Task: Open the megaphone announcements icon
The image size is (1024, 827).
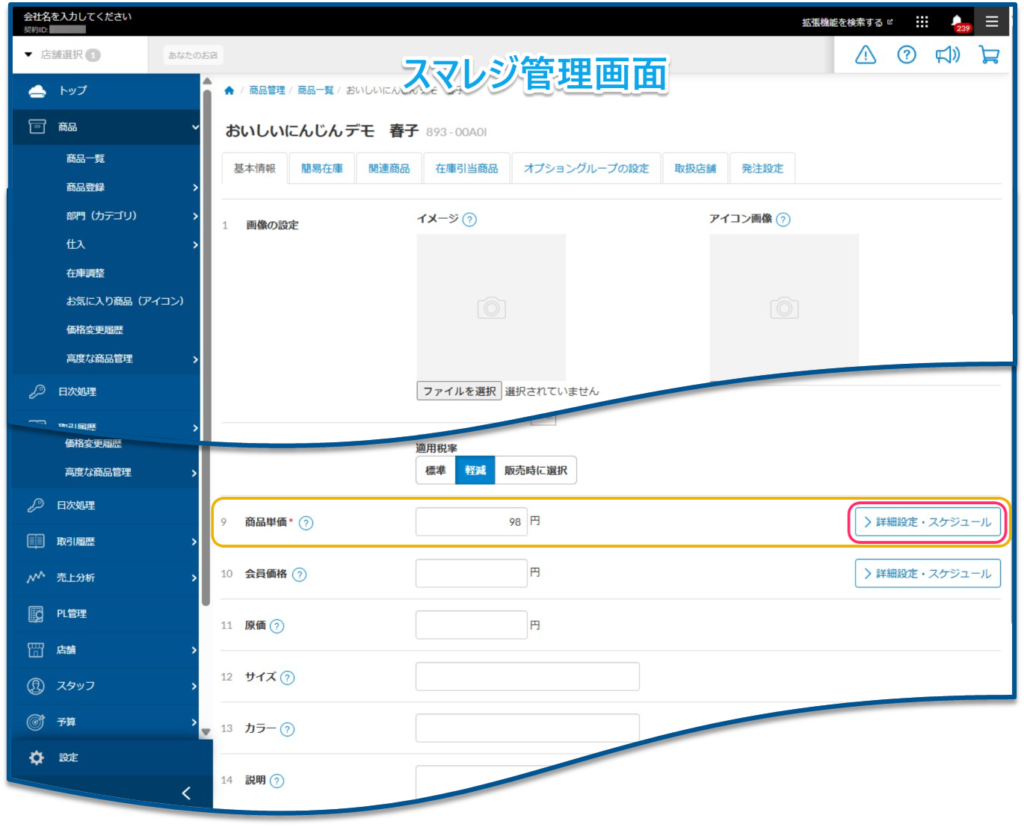Action: [x=947, y=55]
